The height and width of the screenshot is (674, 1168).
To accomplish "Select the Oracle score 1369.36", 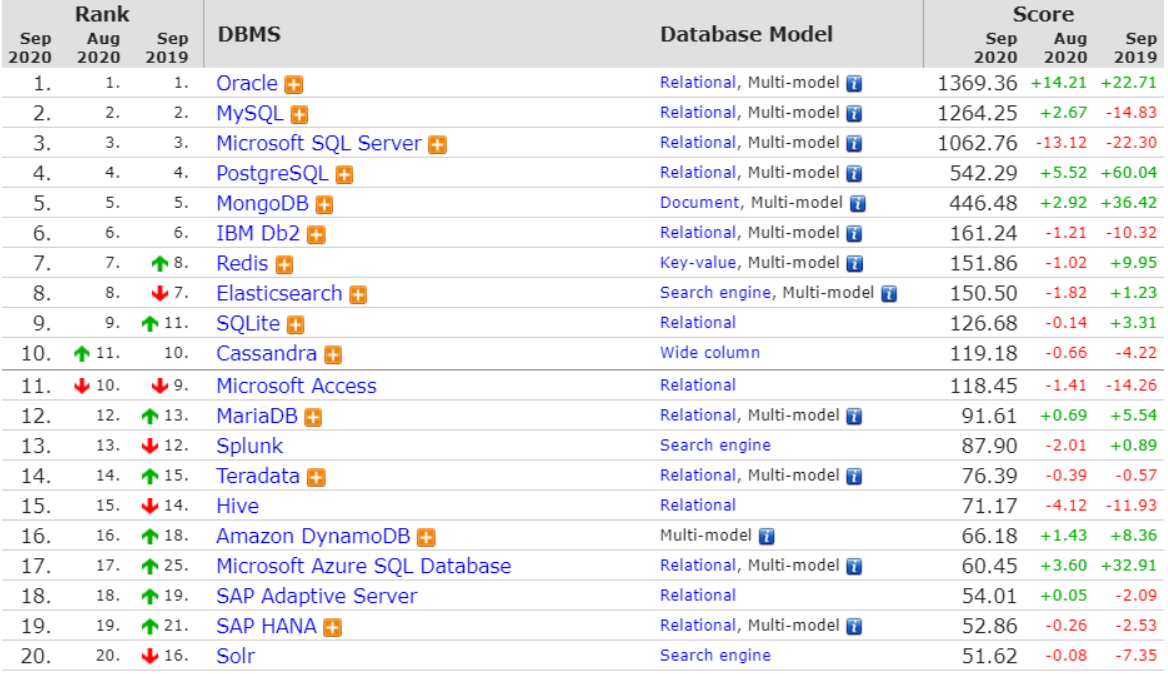I will (977, 83).
